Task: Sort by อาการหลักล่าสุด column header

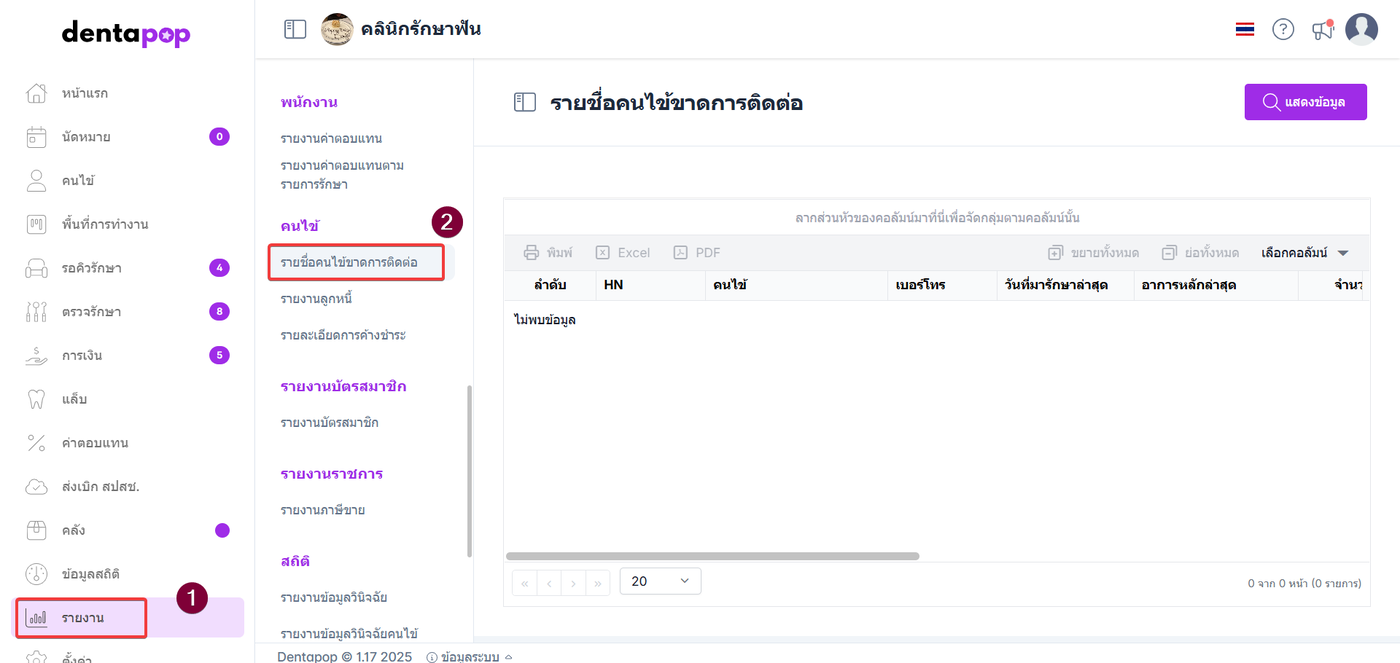Action: point(1216,285)
